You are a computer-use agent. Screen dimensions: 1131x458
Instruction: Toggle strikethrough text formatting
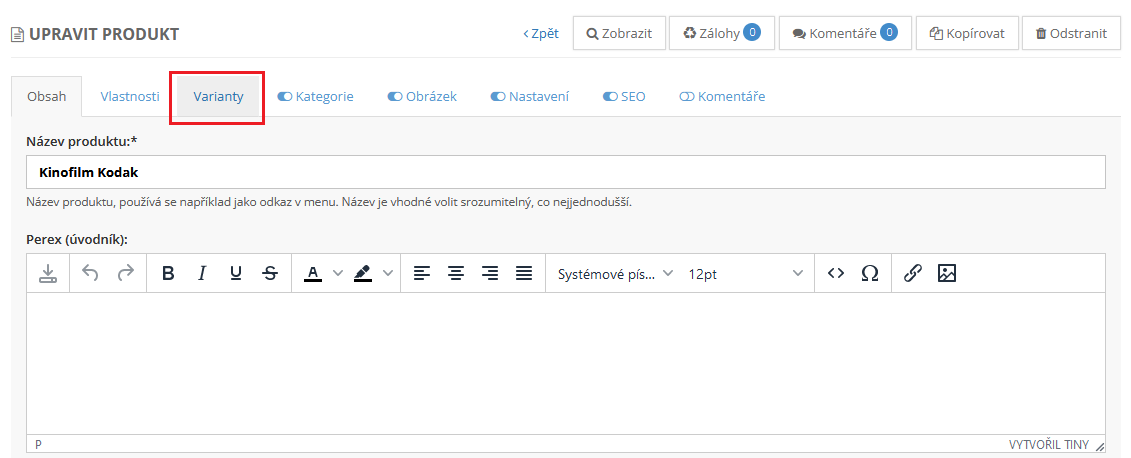(269, 273)
